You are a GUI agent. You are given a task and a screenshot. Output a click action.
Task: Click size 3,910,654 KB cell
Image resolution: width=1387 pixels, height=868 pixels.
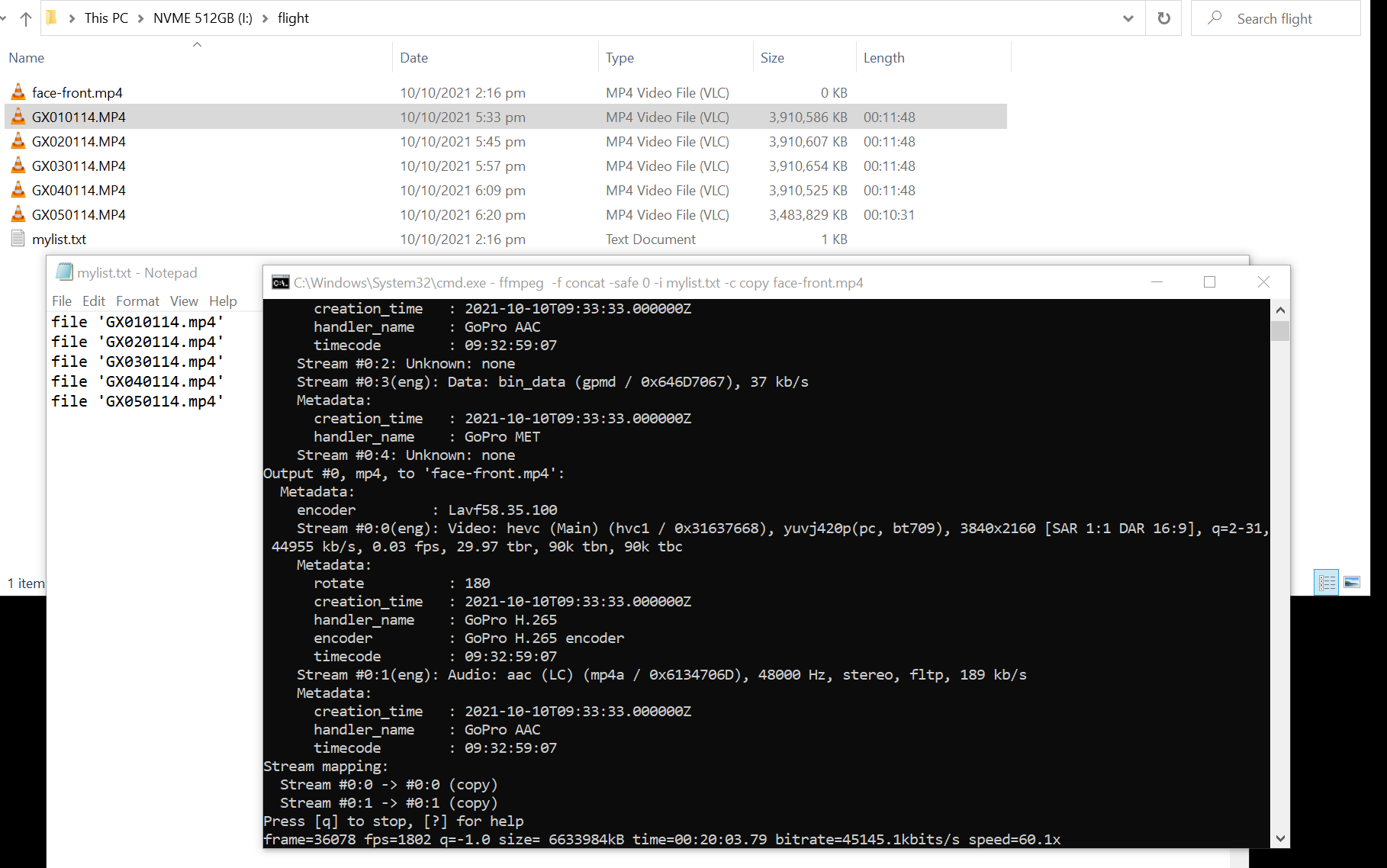(808, 166)
